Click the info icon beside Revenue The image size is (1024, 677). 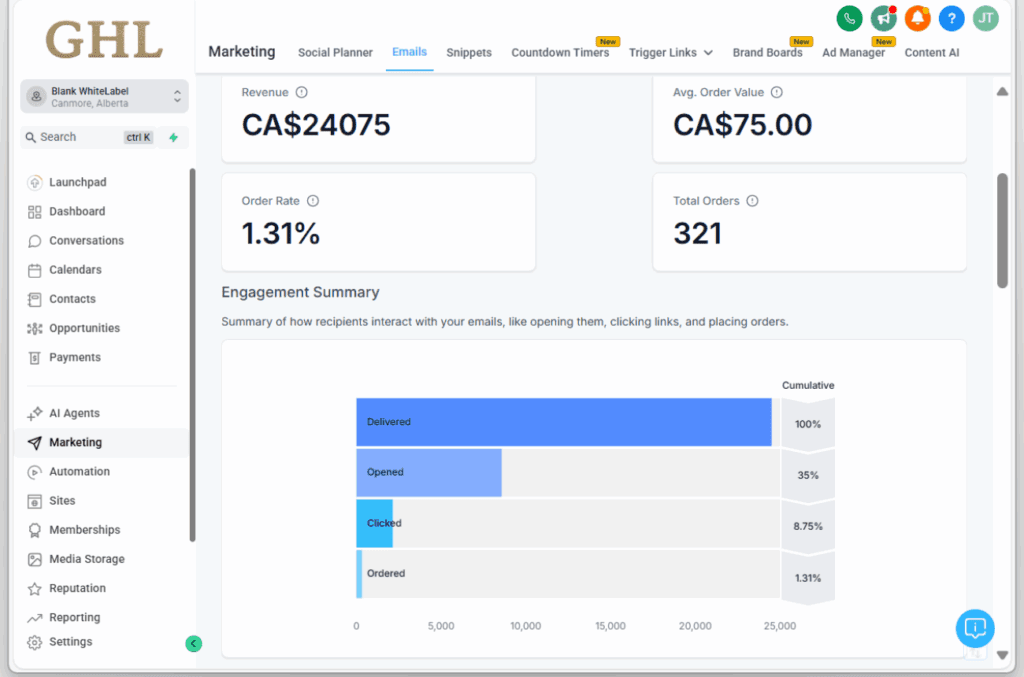coord(302,92)
